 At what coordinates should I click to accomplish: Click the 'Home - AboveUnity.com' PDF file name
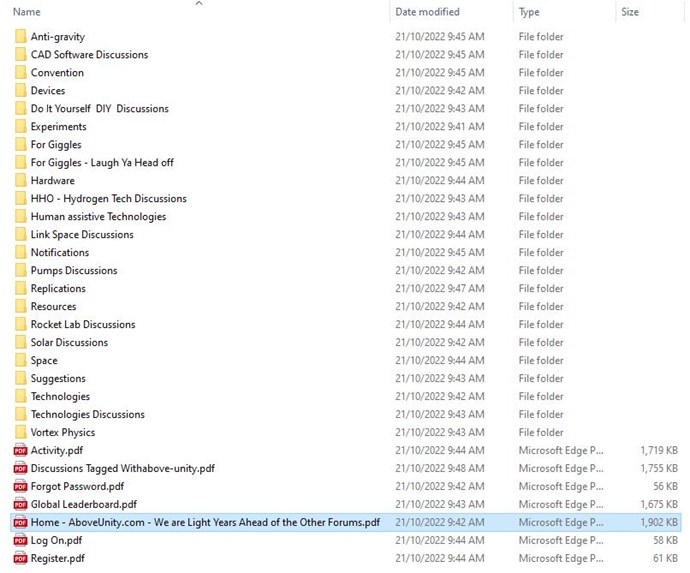click(x=205, y=522)
